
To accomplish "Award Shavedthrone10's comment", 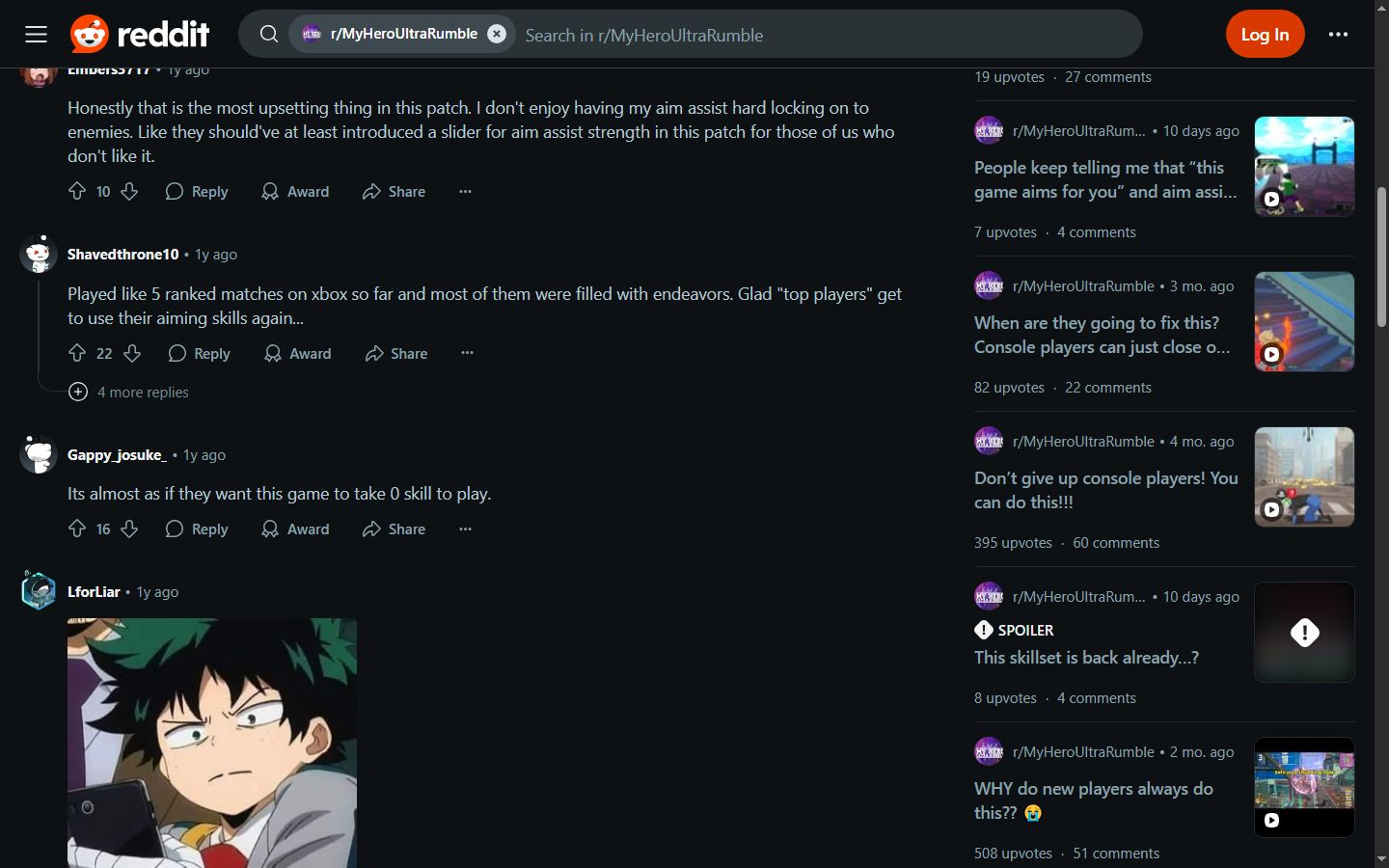I will click(298, 353).
